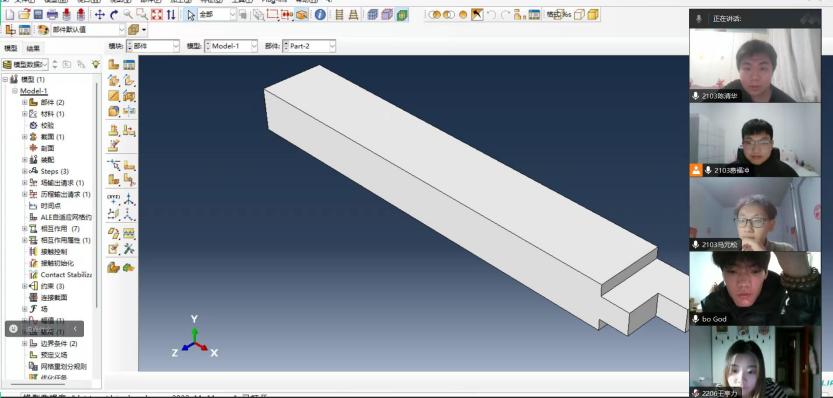The image size is (833, 398).
Task: Expand the Steps (3) tree node
Action: tap(24, 171)
